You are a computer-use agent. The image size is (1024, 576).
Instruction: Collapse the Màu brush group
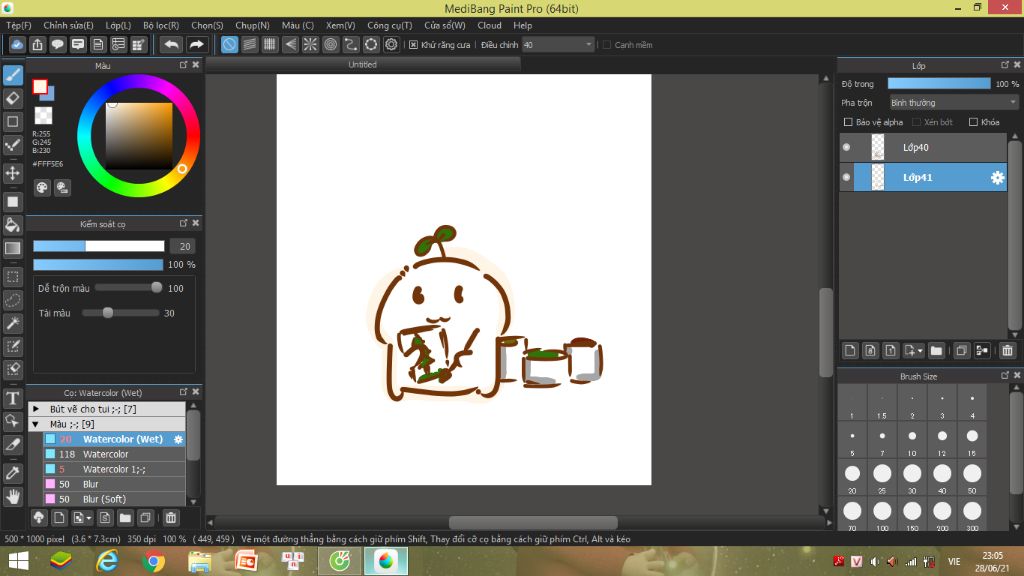coord(36,424)
